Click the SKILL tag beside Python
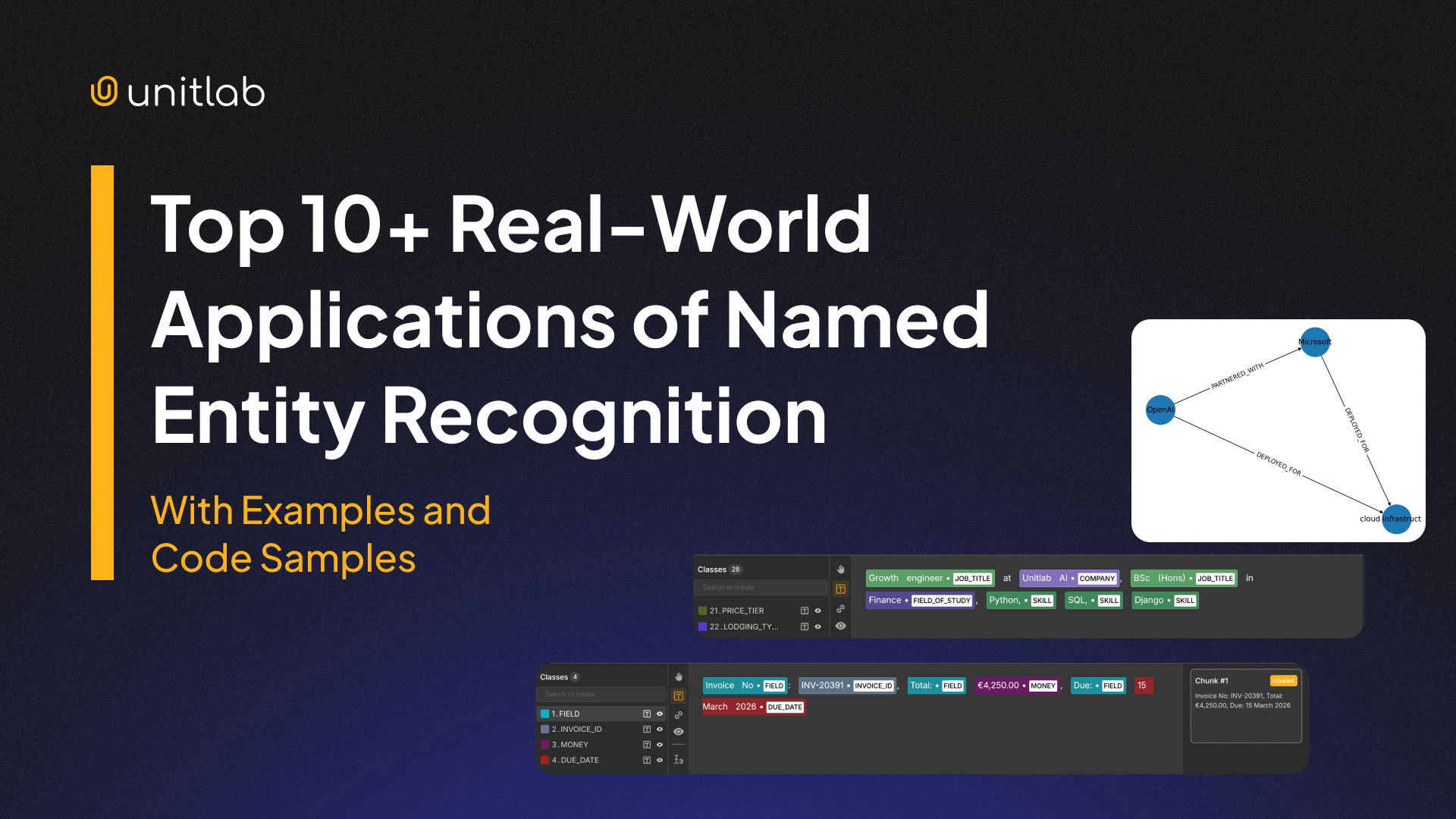This screenshot has height=819, width=1456. [1042, 600]
